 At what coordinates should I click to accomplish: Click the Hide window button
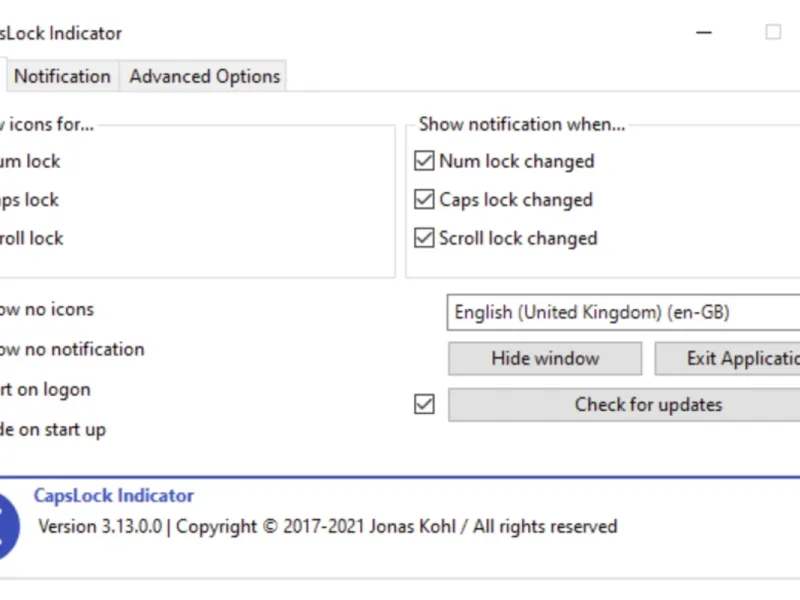coord(545,359)
